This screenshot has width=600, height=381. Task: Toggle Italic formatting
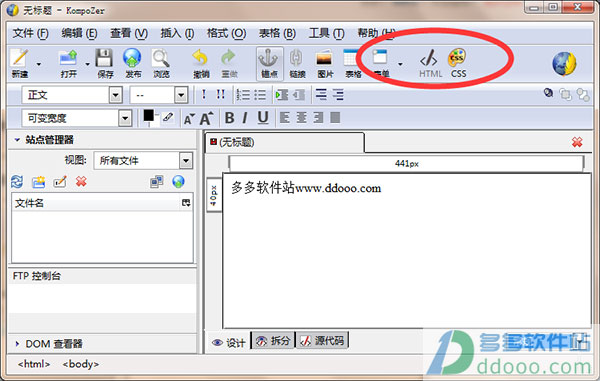245,118
